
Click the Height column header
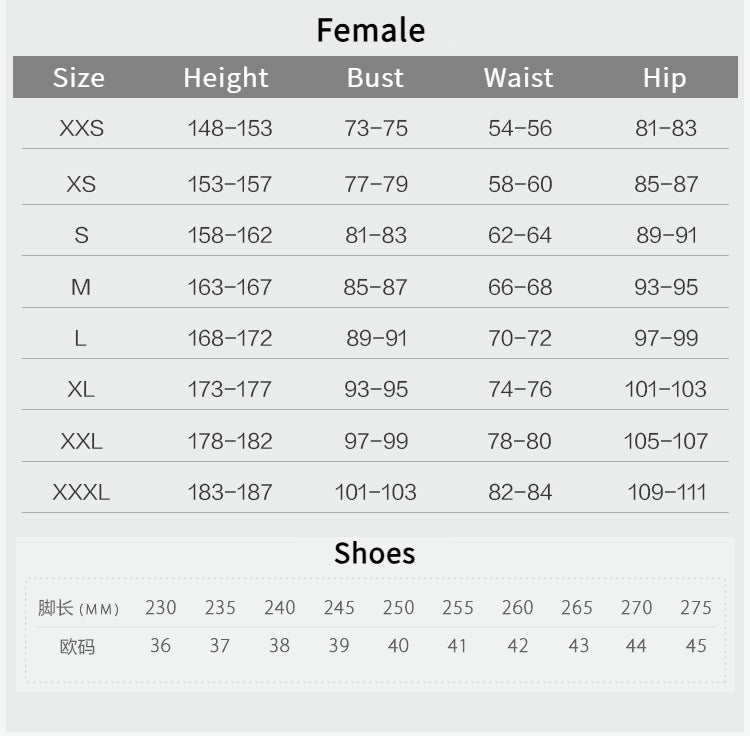click(x=226, y=78)
